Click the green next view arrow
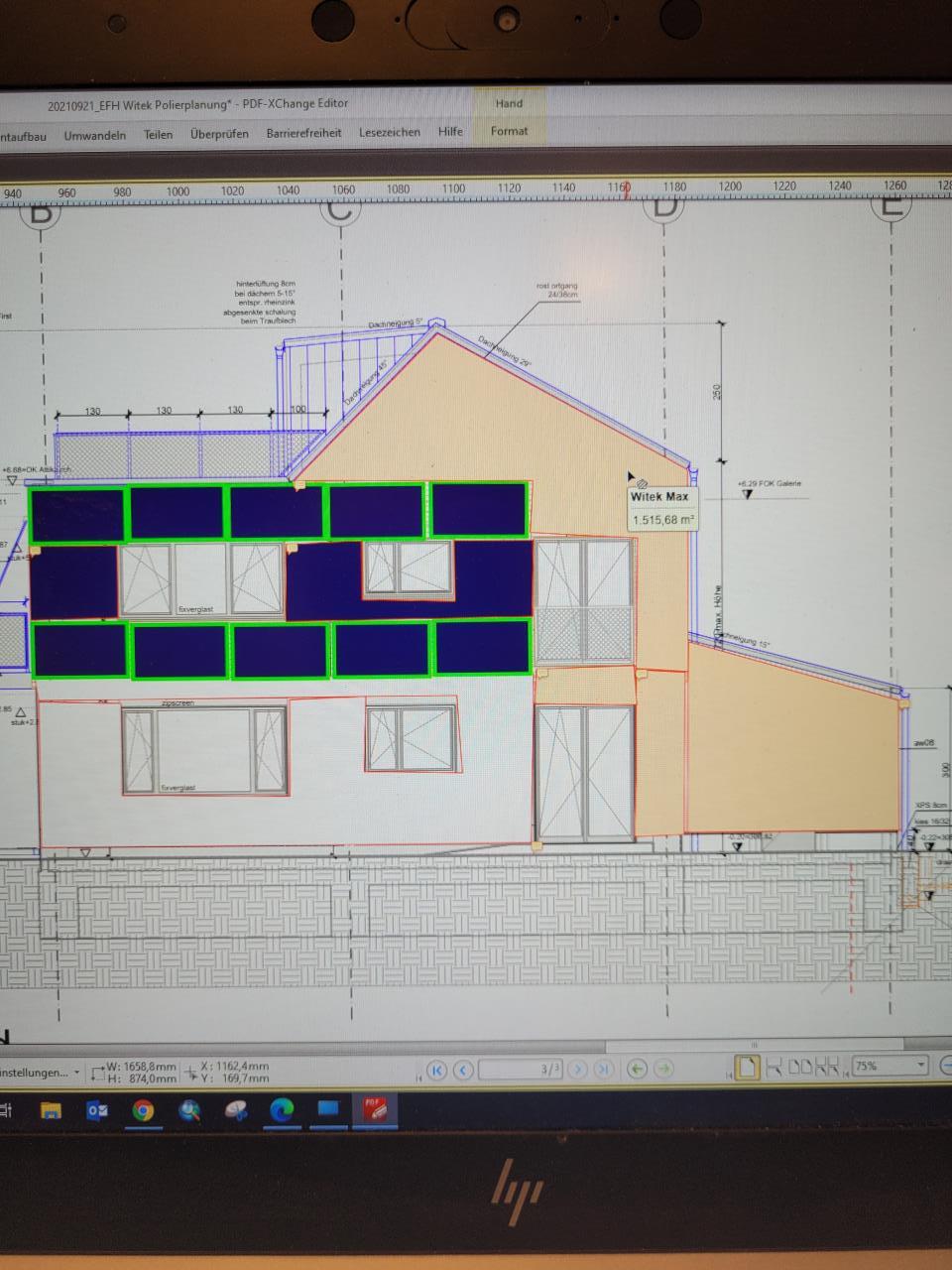Image resolution: width=952 pixels, height=1270 pixels. coord(664,1069)
